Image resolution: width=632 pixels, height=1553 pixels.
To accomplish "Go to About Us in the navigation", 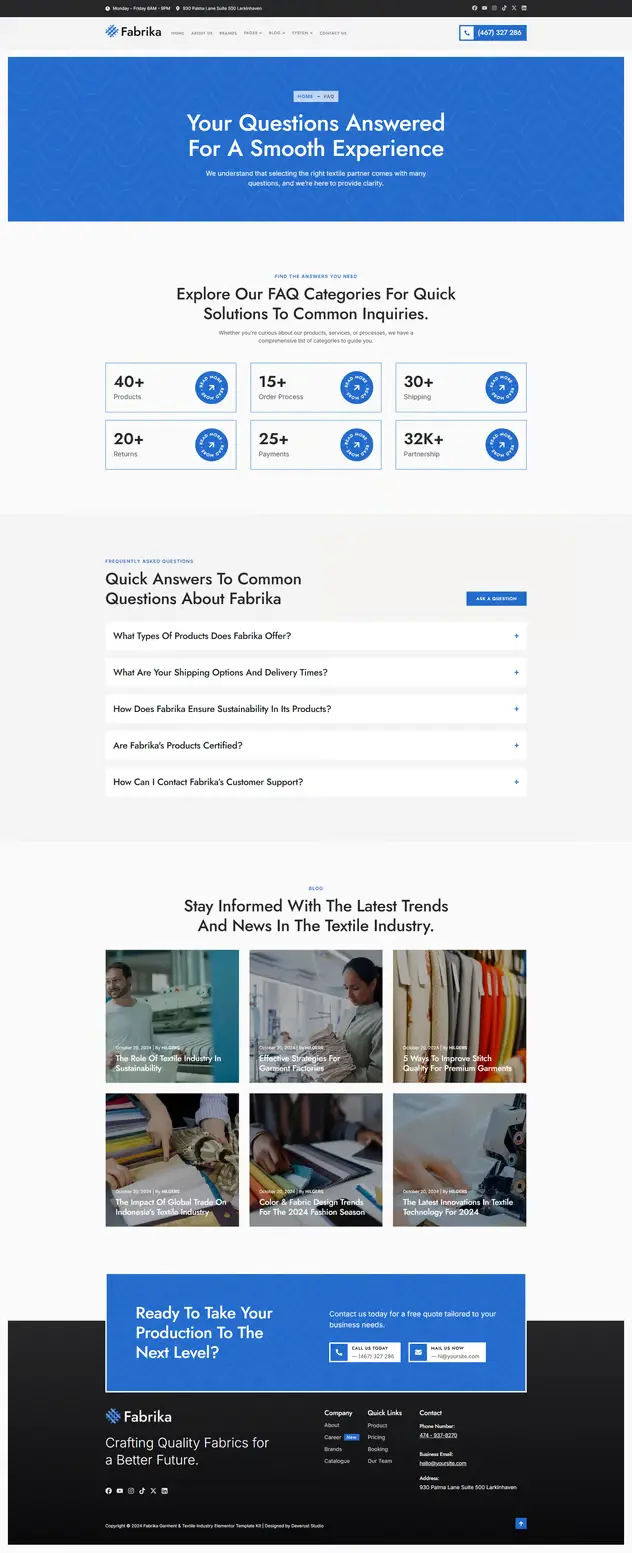I will (202, 33).
